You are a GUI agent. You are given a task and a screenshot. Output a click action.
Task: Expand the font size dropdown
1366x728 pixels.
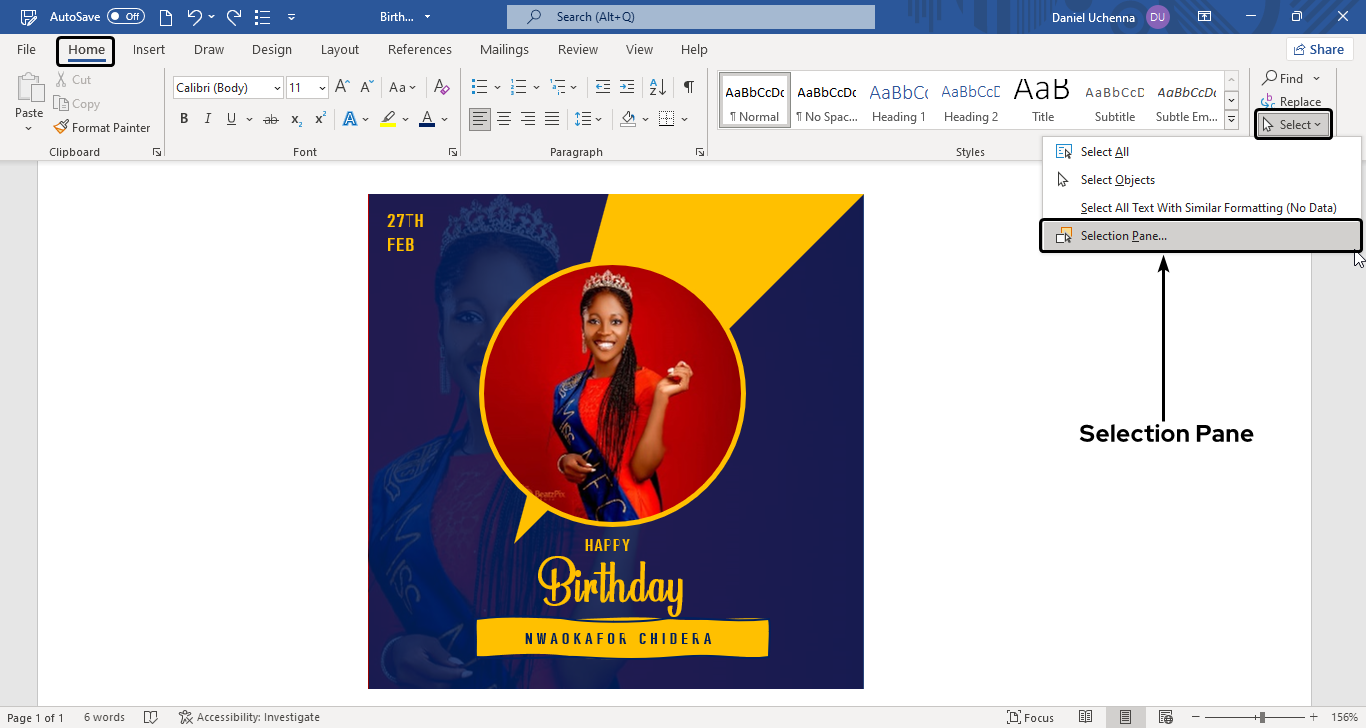coord(322,88)
